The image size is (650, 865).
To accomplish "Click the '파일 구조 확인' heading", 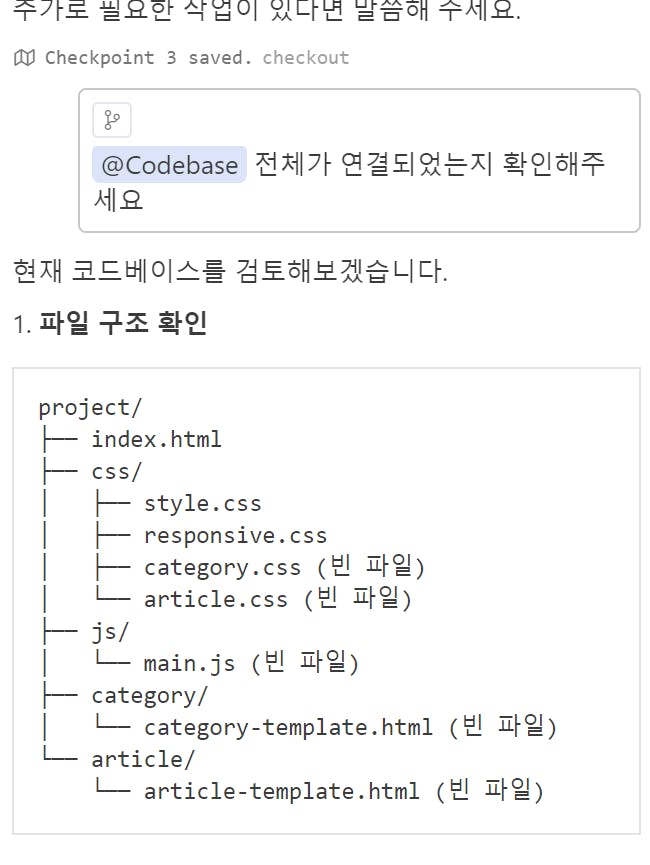I will pyautogui.click(x=123, y=324).
